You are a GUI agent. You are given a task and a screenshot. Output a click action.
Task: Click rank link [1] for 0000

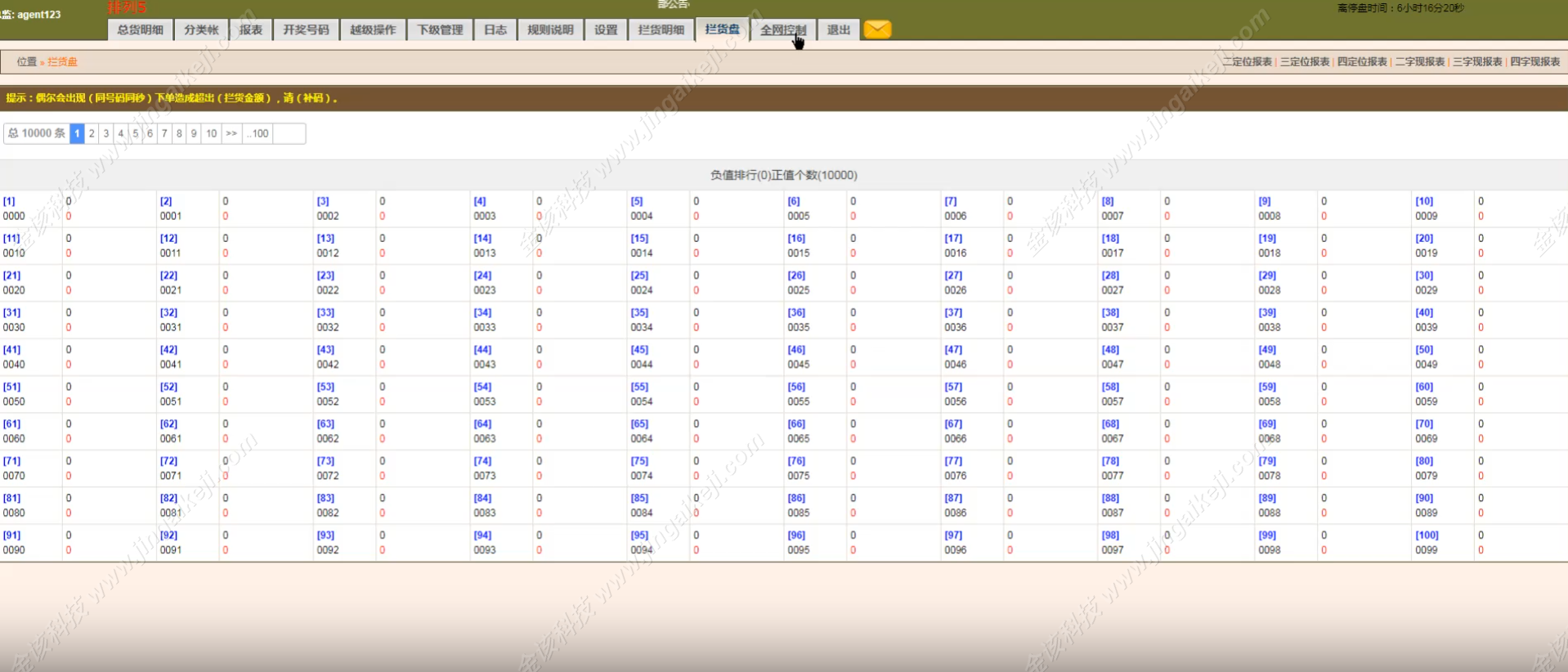pyautogui.click(x=9, y=201)
